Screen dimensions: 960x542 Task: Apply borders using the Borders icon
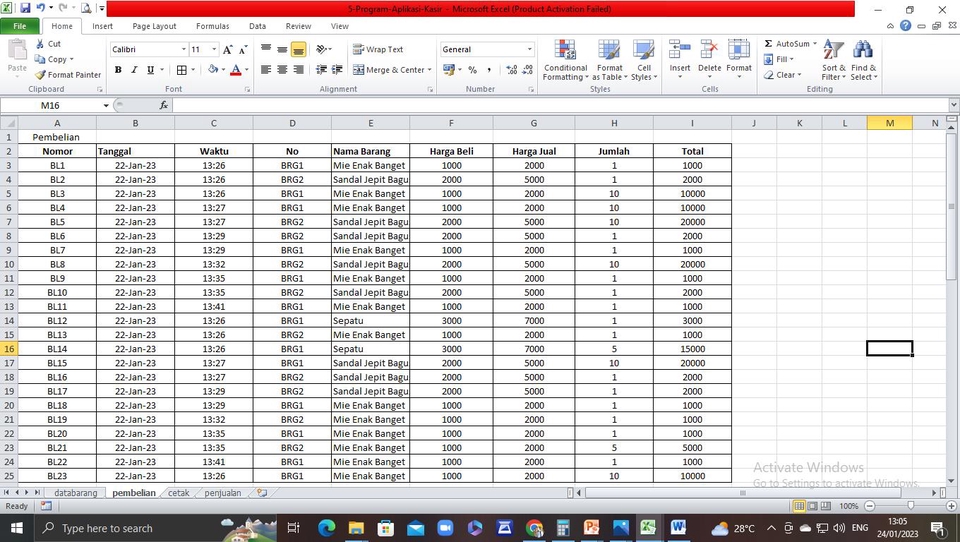coord(182,70)
